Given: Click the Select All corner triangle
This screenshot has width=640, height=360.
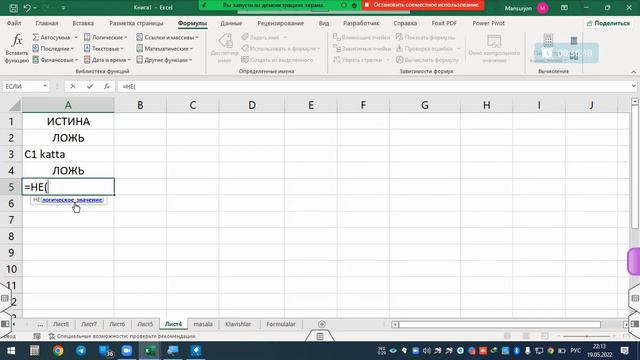Looking at the screenshot, I should coord(14,106).
